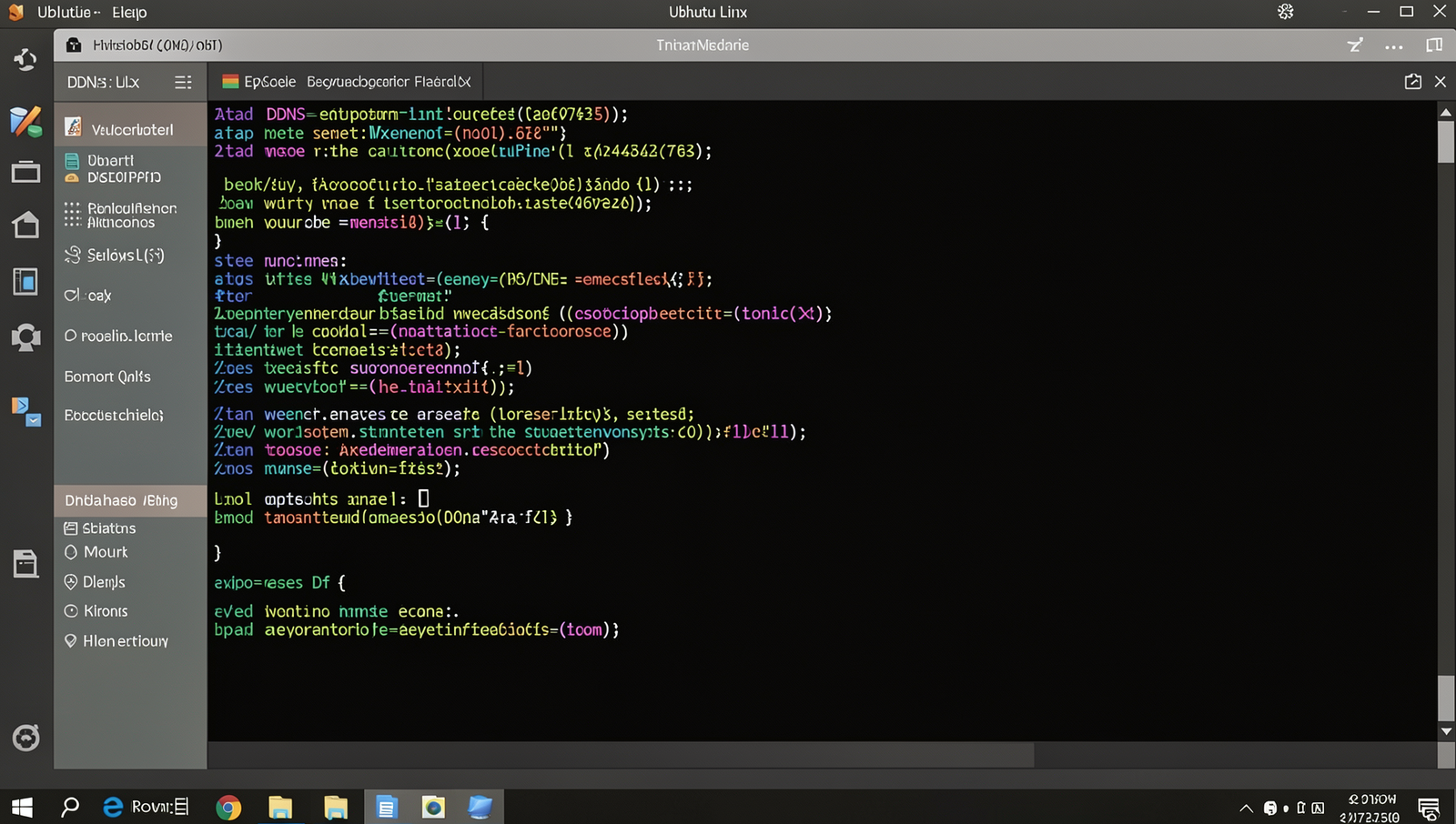Click the circular sync icon at rail bottom

(25, 737)
